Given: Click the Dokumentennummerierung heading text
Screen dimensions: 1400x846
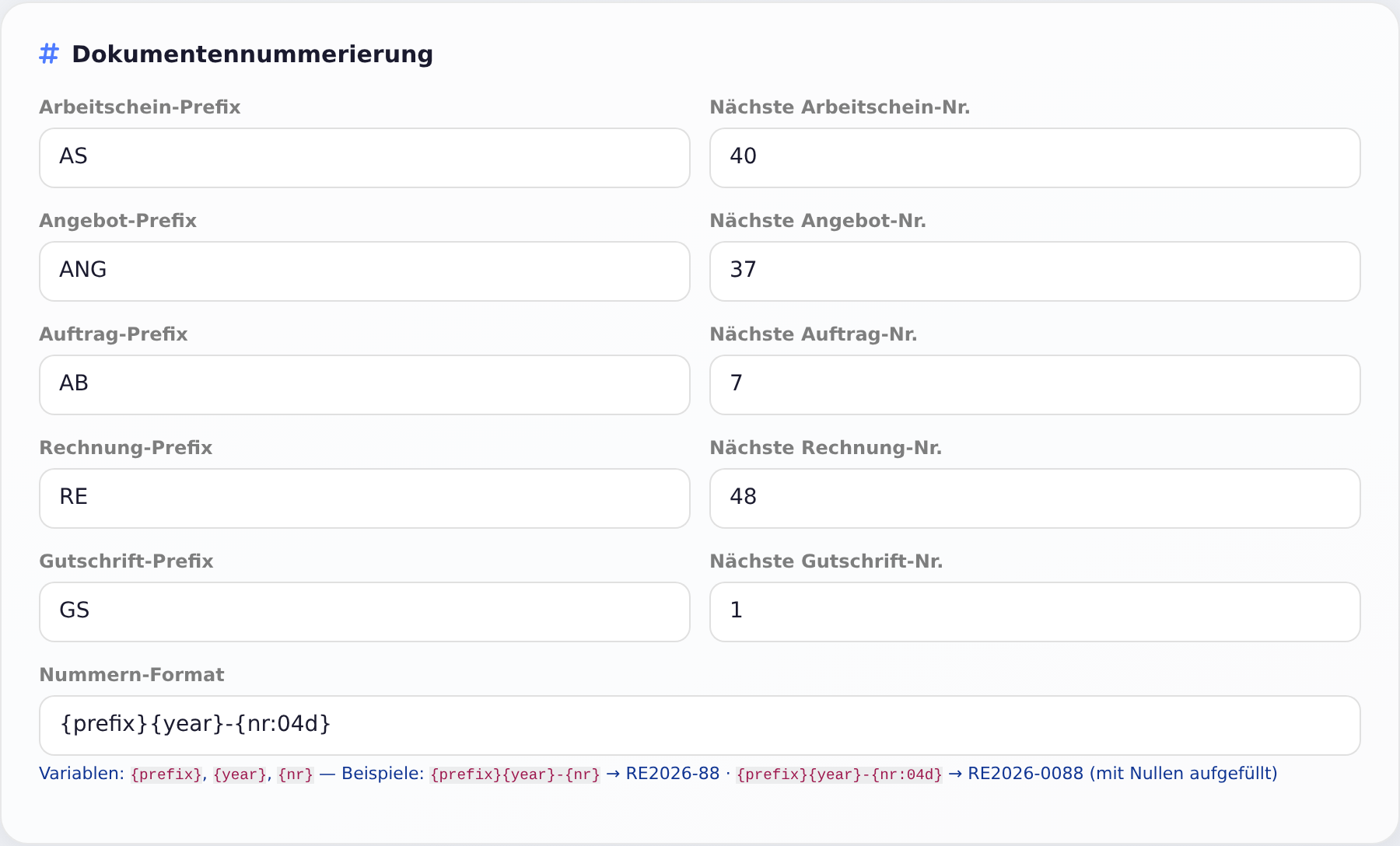Looking at the screenshot, I should tap(252, 54).
